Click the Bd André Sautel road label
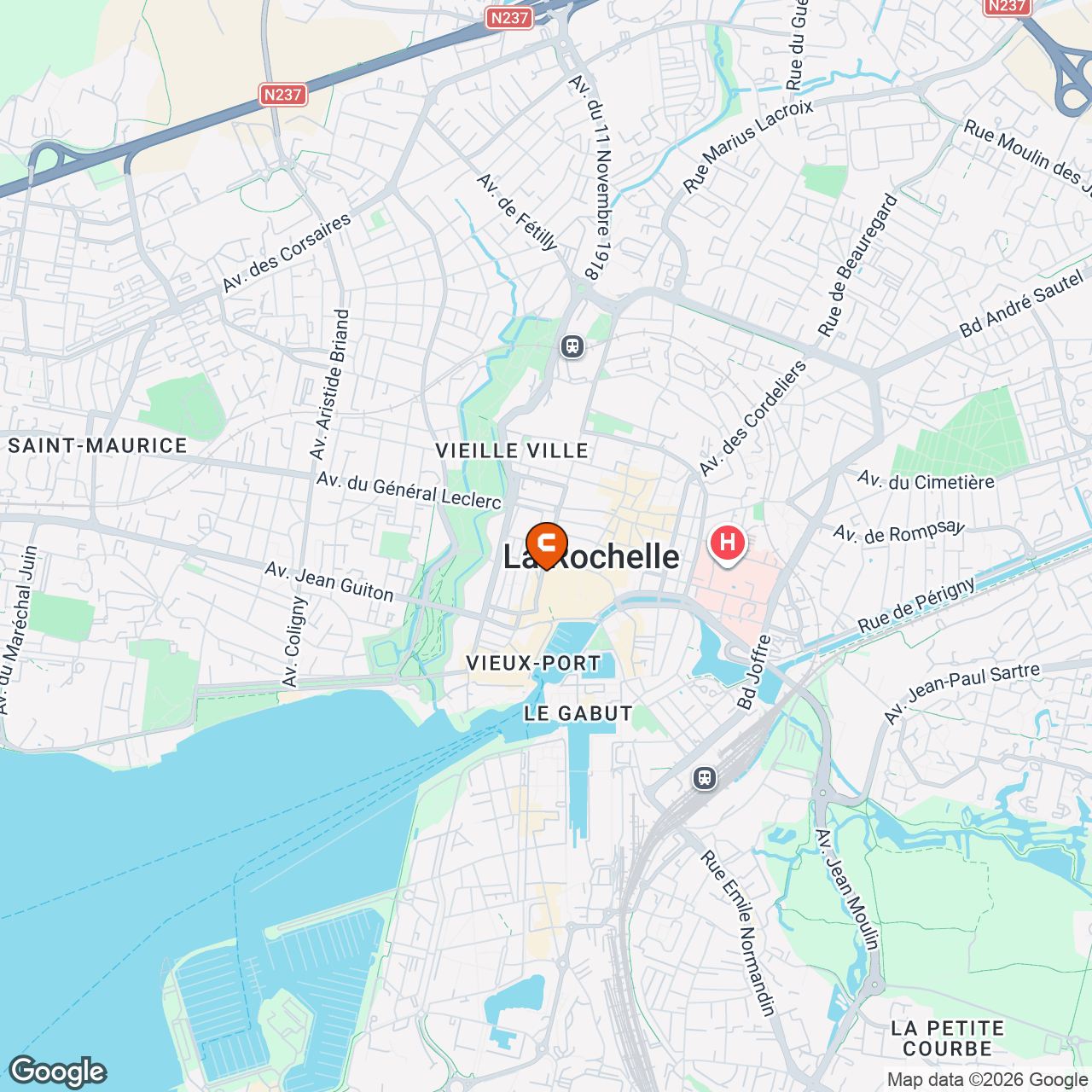This screenshot has height=1092, width=1092. 1021,304
